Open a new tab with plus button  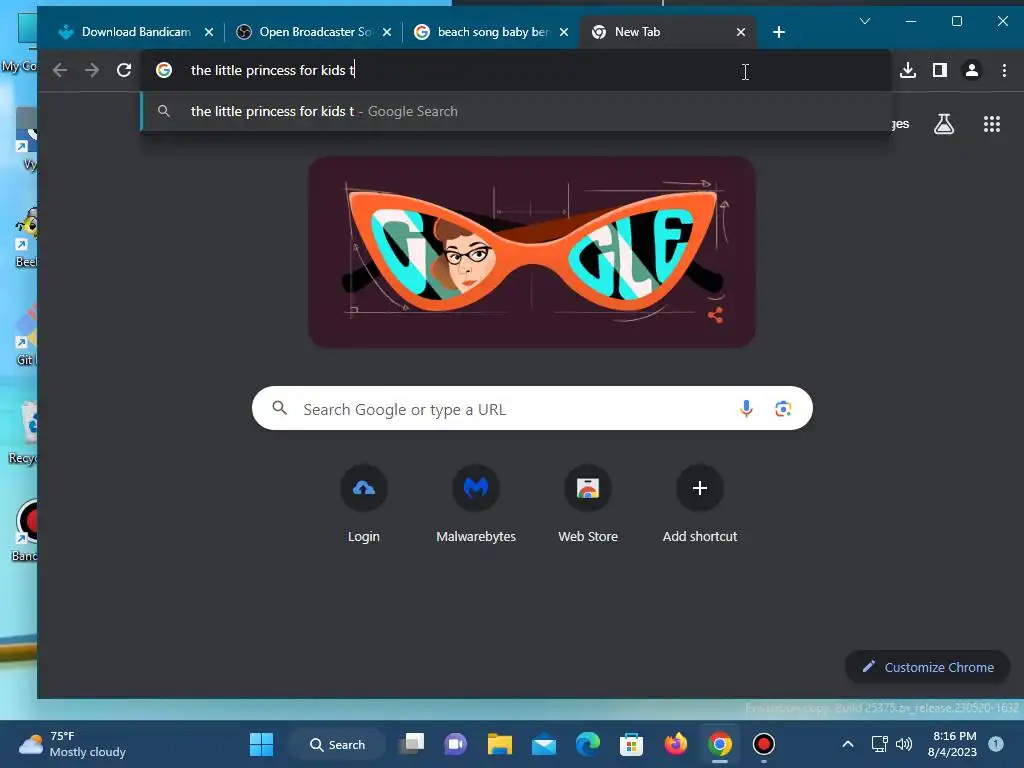tap(778, 32)
